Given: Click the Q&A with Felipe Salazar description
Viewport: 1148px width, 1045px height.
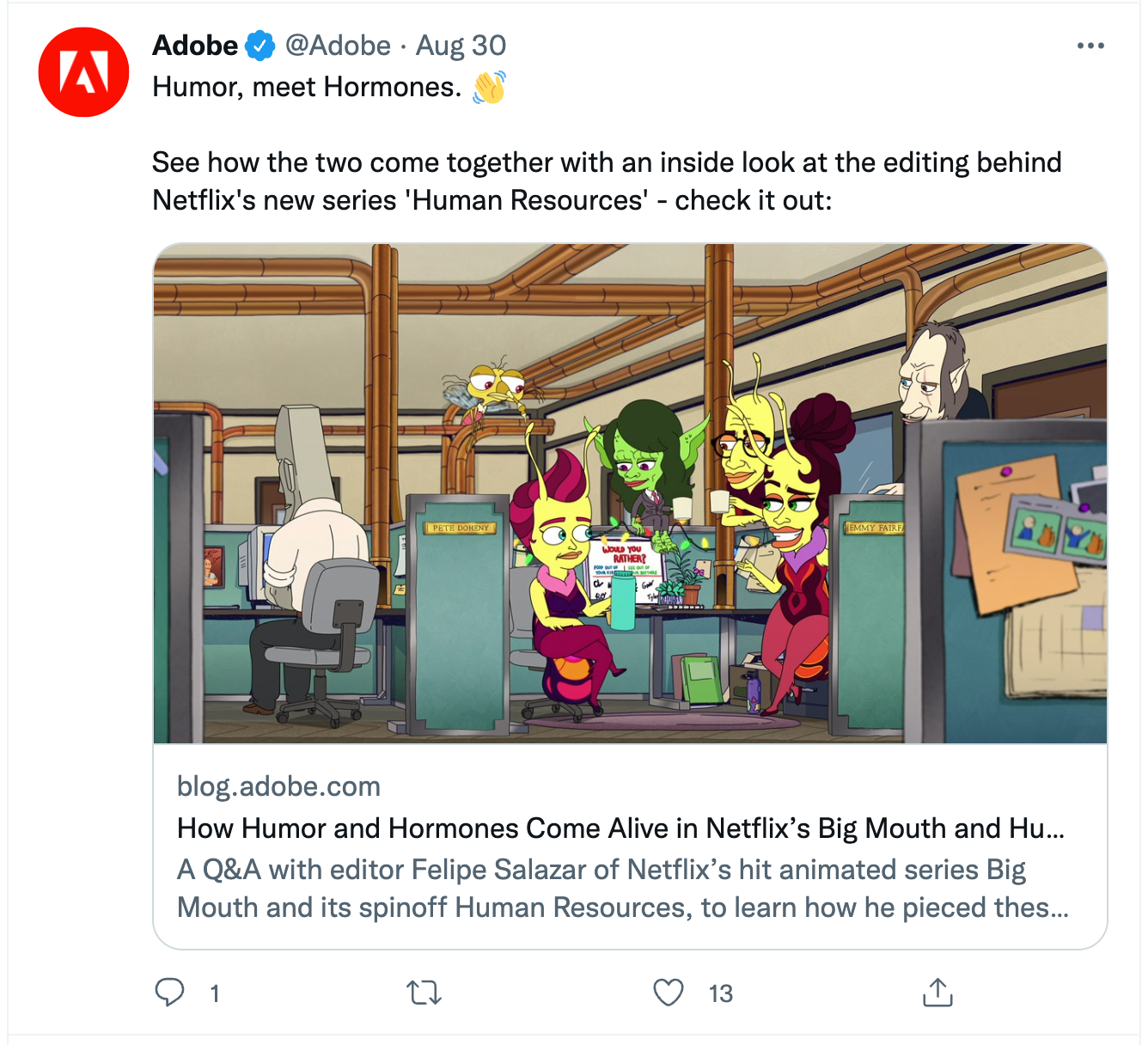Looking at the screenshot, I should (623, 889).
